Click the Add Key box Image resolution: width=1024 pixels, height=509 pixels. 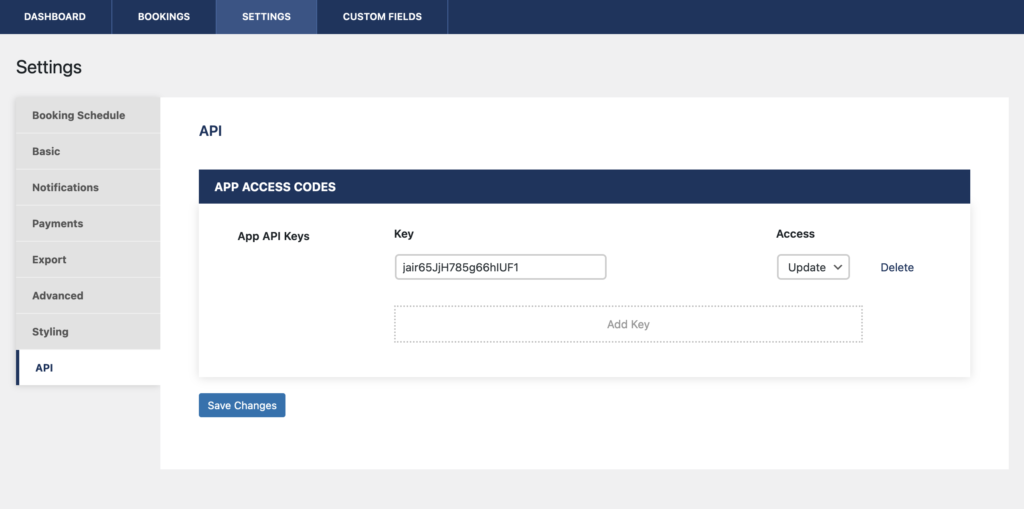[x=628, y=324]
